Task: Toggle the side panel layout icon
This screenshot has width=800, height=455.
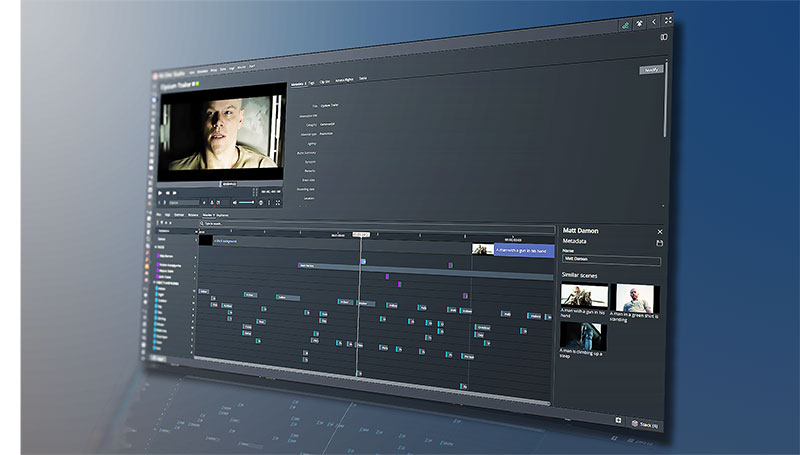Action: pyautogui.click(x=663, y=37)
